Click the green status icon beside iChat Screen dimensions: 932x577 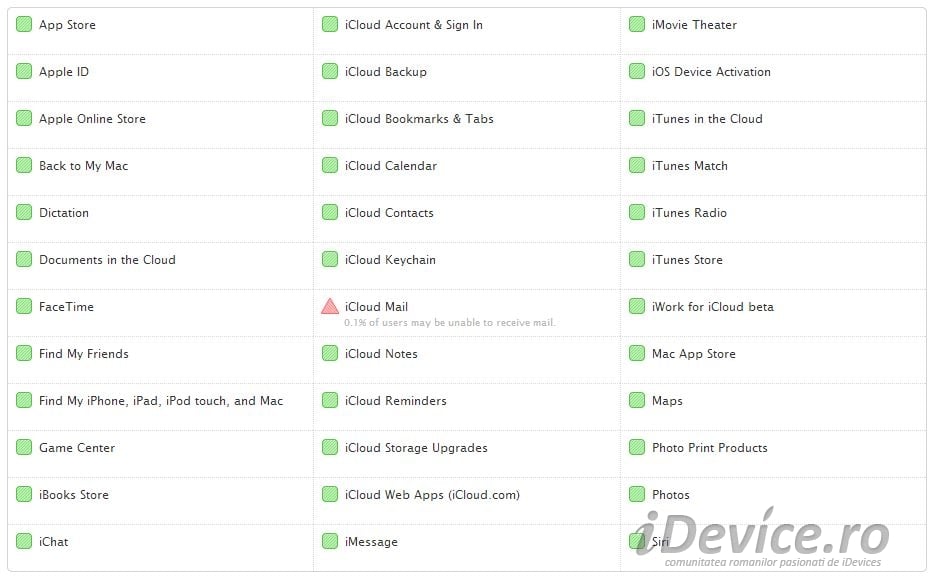(24, 541)
